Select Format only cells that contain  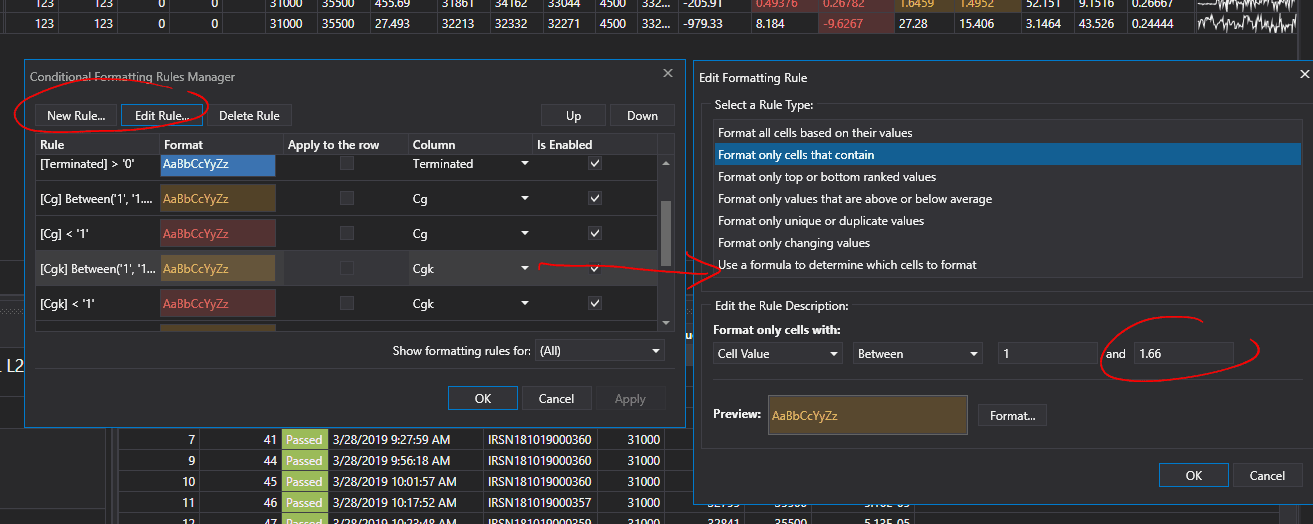click(x=1008, y=155)
